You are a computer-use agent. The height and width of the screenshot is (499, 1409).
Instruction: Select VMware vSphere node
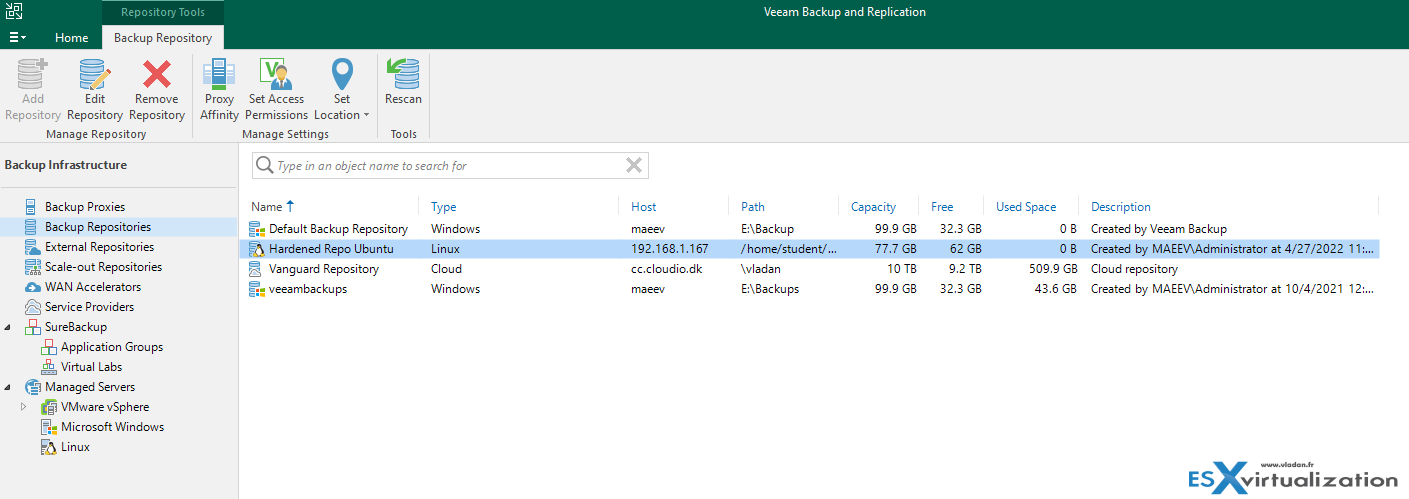tap(105, 407)
